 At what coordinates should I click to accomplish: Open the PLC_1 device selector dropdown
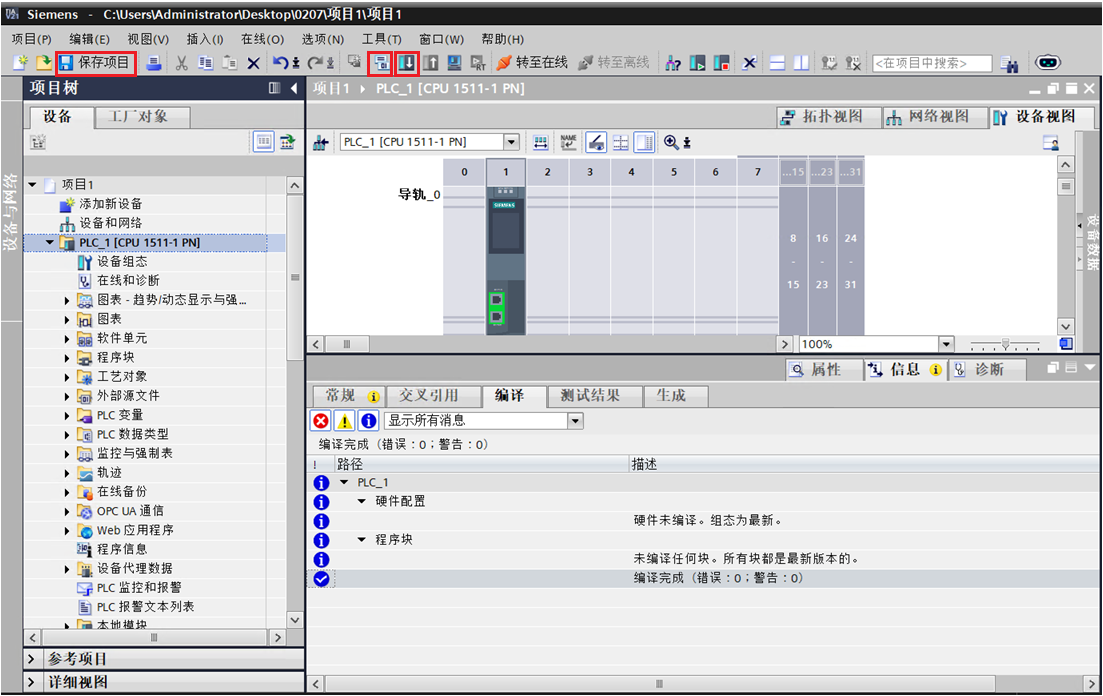coord(511,142)
